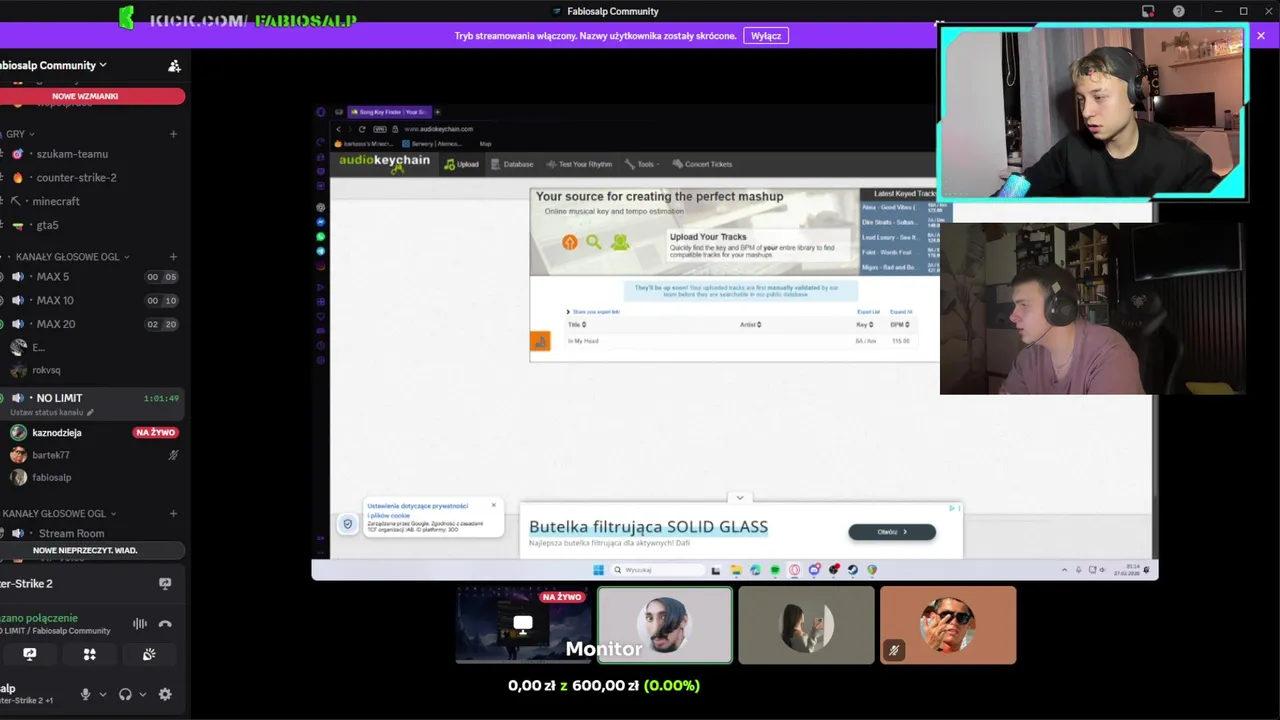Image resolution: width=1280 pixels, height=720 pixels.
Task: Click Ustaw status kanału edit text
Action: coord(51,412)
